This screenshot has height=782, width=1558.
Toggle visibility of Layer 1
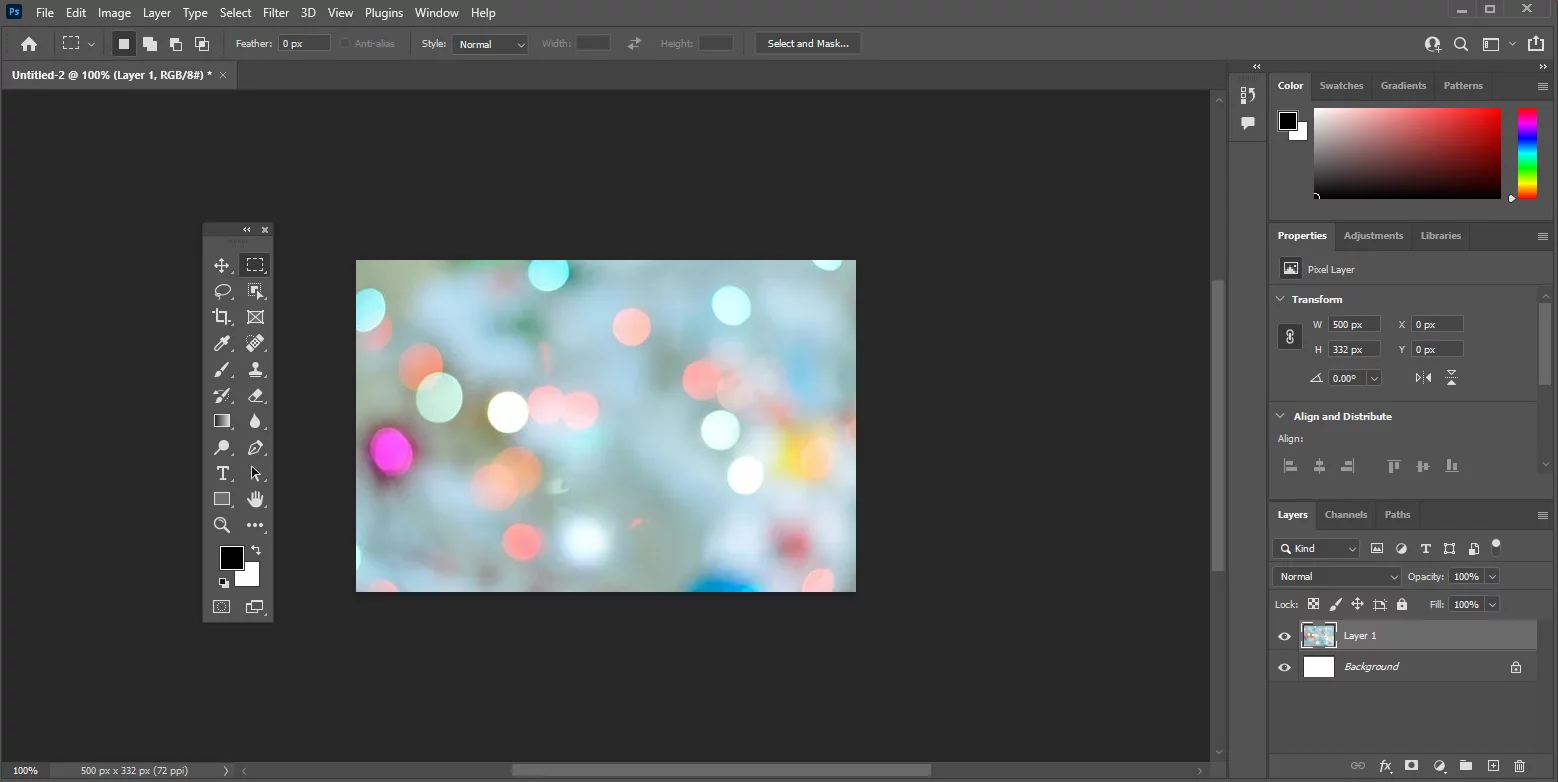pos(1284,636)
